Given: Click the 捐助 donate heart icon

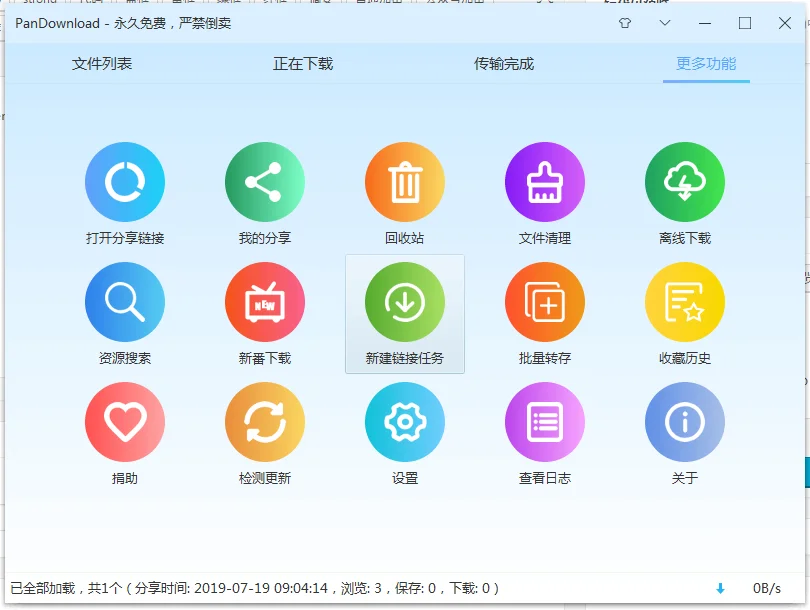Looking at the screenshot, I should click(124, 421).
